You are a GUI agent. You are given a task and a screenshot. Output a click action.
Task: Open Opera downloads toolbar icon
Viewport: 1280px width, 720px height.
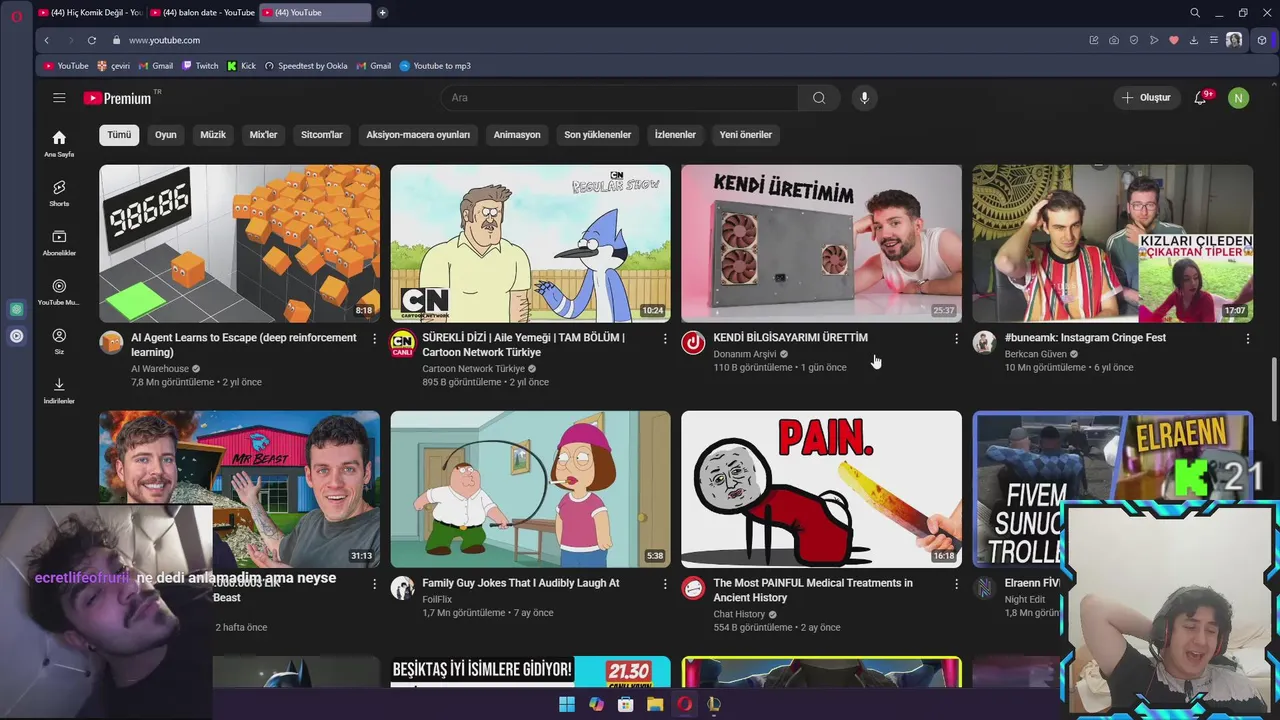(1194, 40)
